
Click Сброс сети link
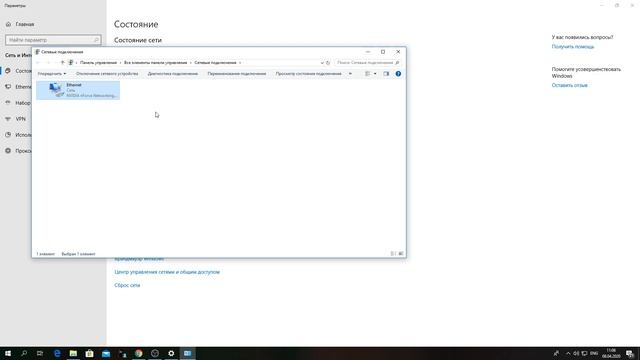(127, 285)
